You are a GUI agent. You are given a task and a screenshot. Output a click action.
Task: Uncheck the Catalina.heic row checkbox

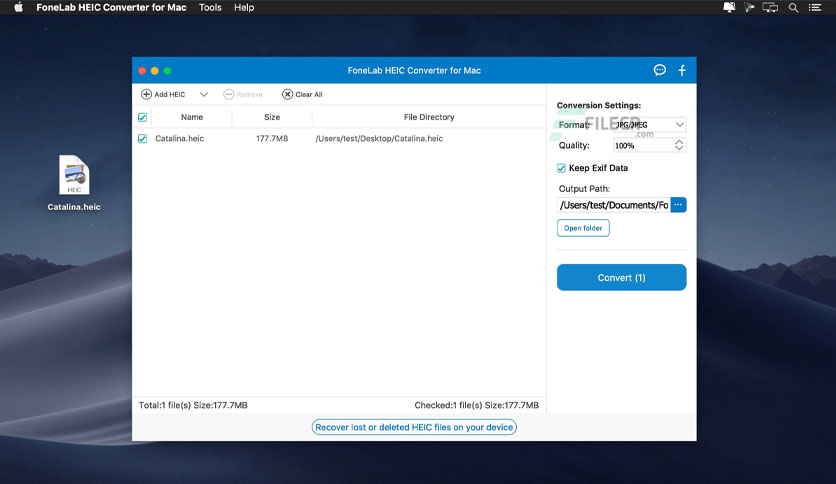pyautogui.click(x=142, y=139)
